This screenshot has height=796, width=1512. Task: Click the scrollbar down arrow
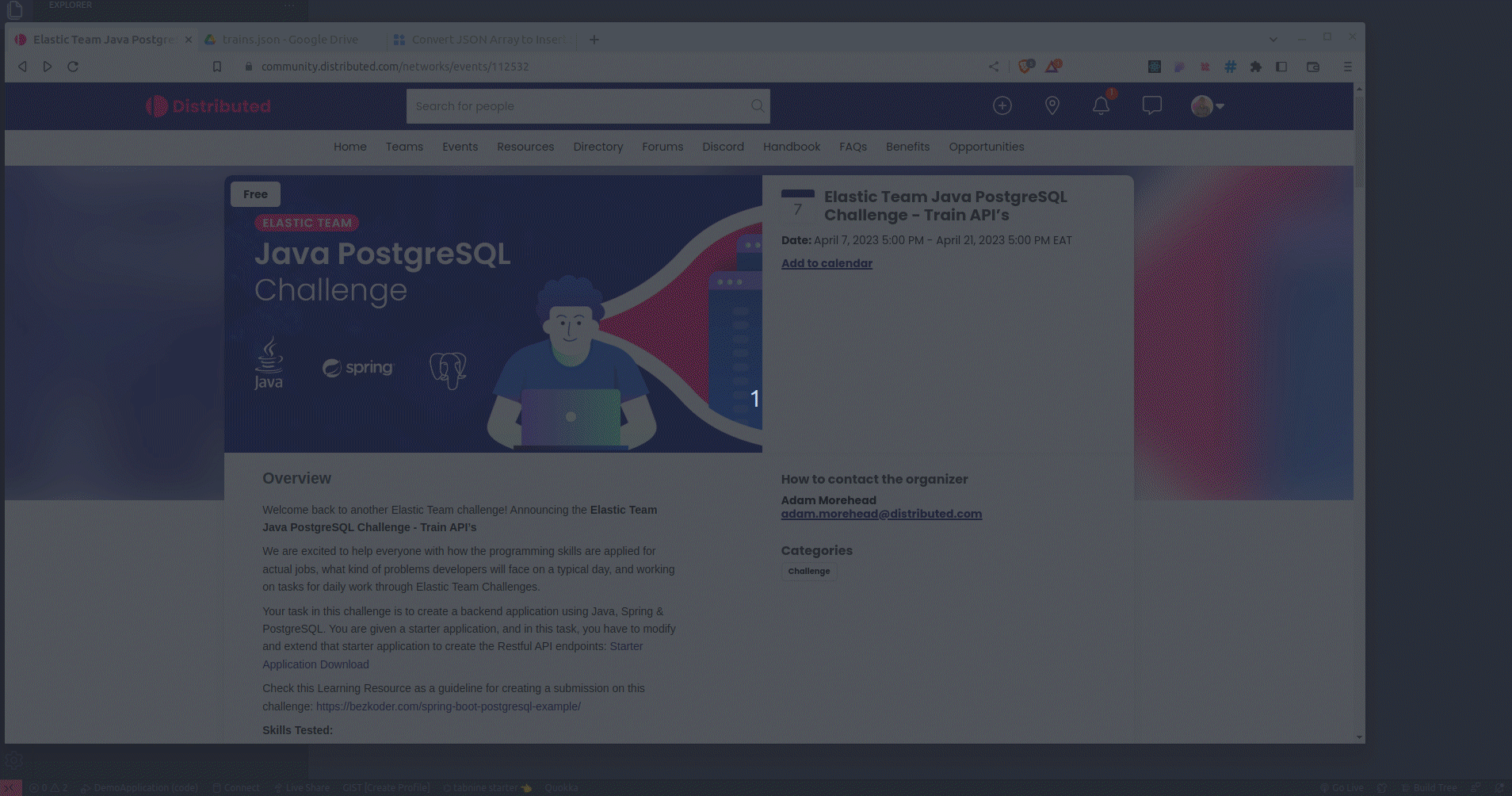pos(1359,737)
